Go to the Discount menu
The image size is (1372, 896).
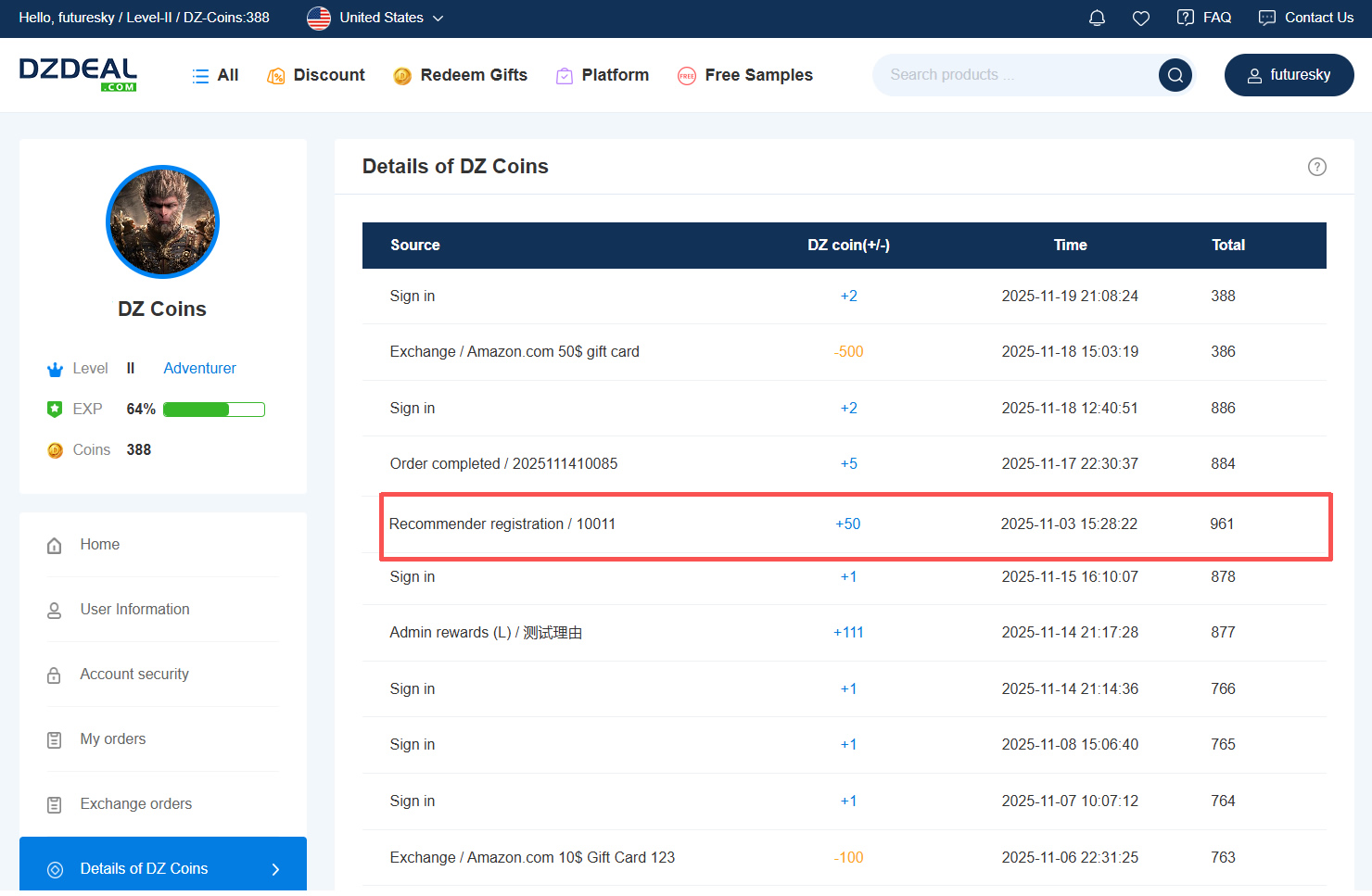click(316, 75)
